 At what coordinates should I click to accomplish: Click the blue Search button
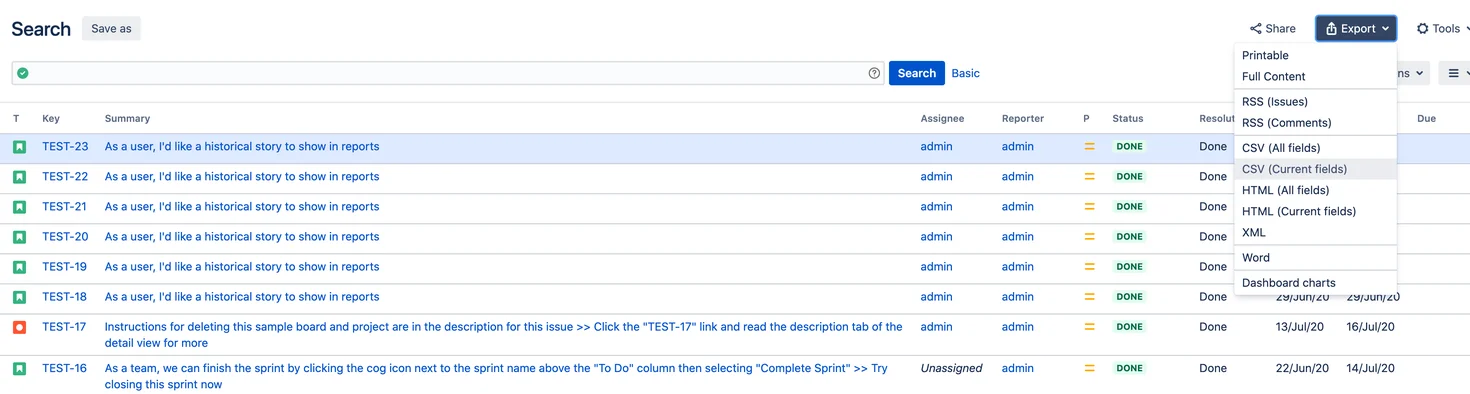click(916, 73)
